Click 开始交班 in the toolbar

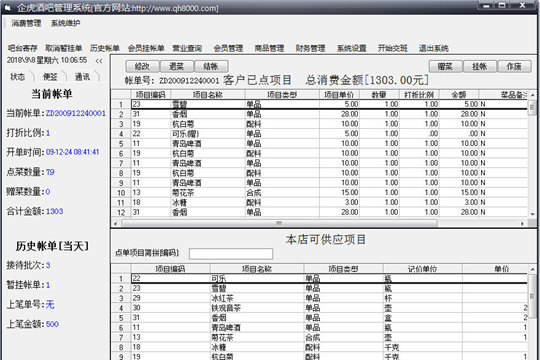(x=392, y=48)
